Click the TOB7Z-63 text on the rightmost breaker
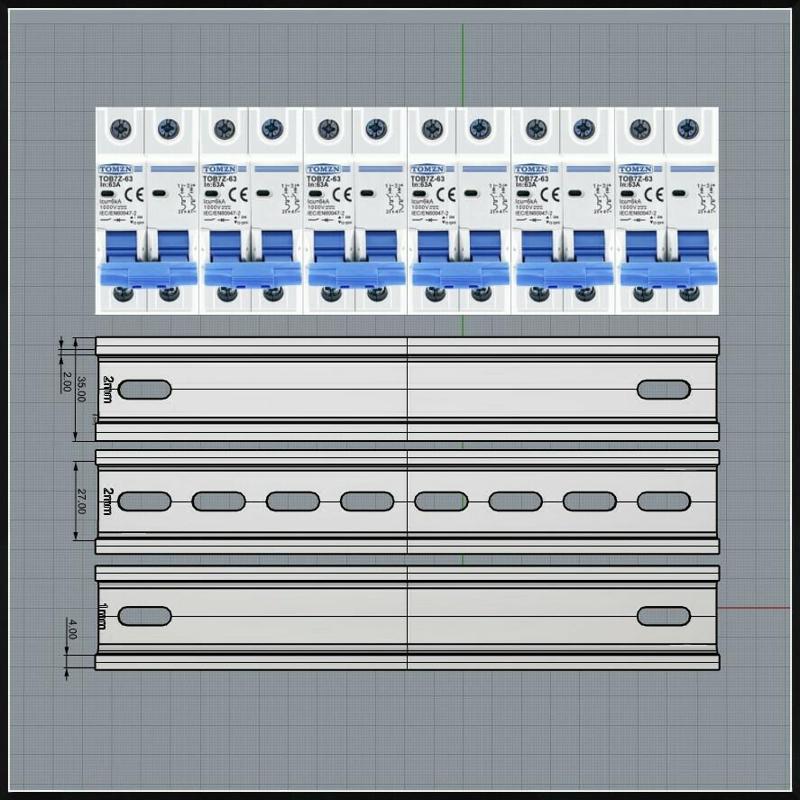Image resolution: width=800 pixels, height=800 pixels. 636,179
